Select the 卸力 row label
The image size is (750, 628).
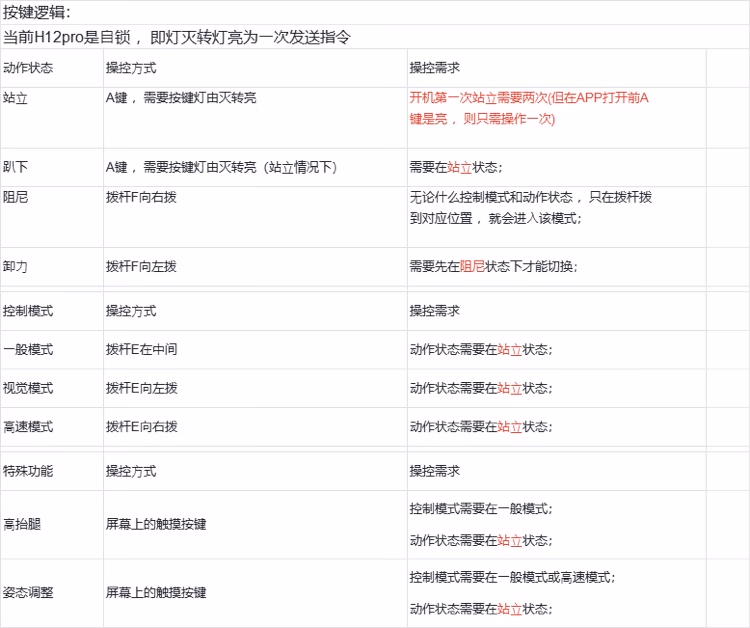15,266
